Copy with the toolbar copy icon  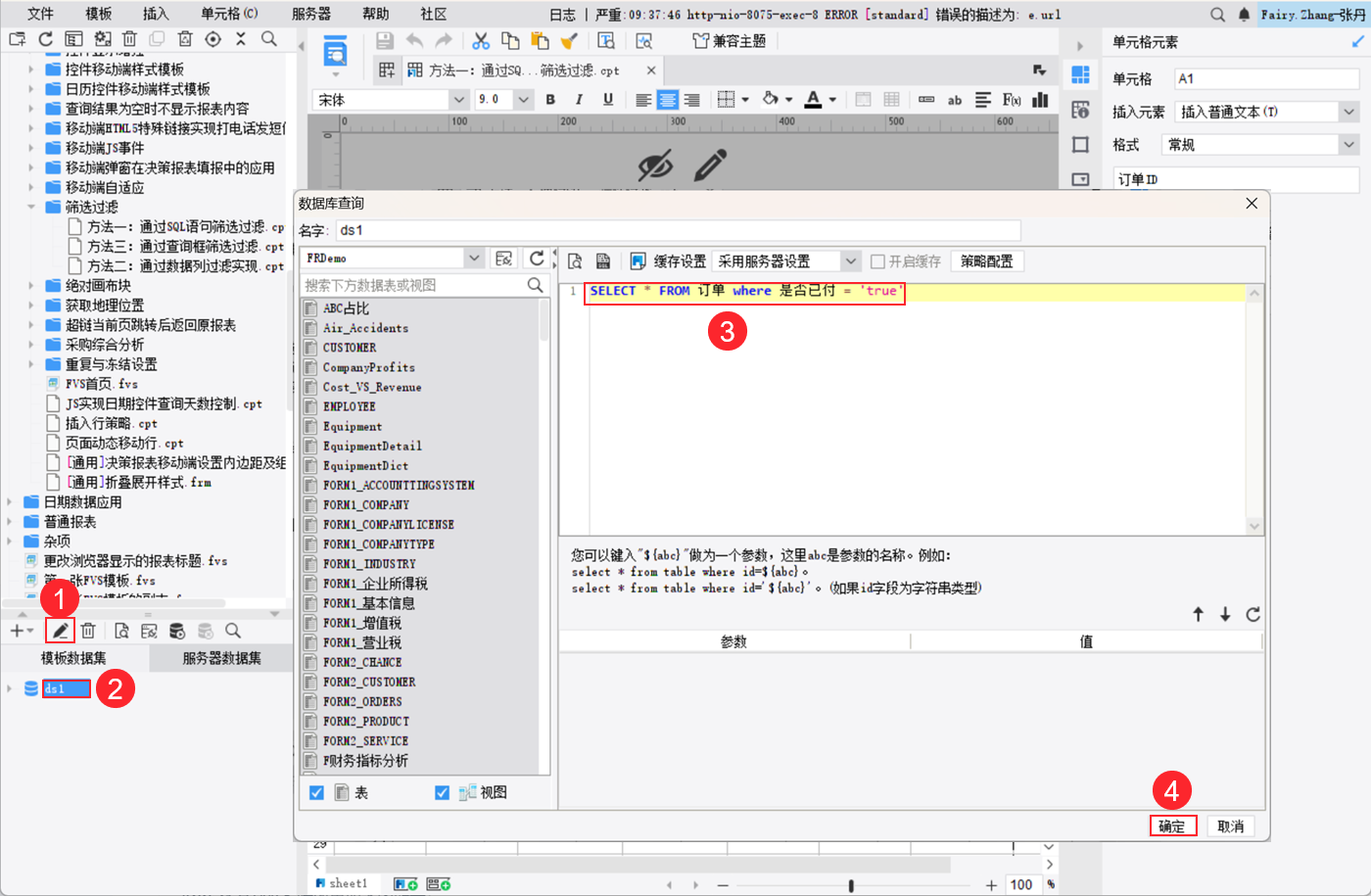[x=510, y=41]
